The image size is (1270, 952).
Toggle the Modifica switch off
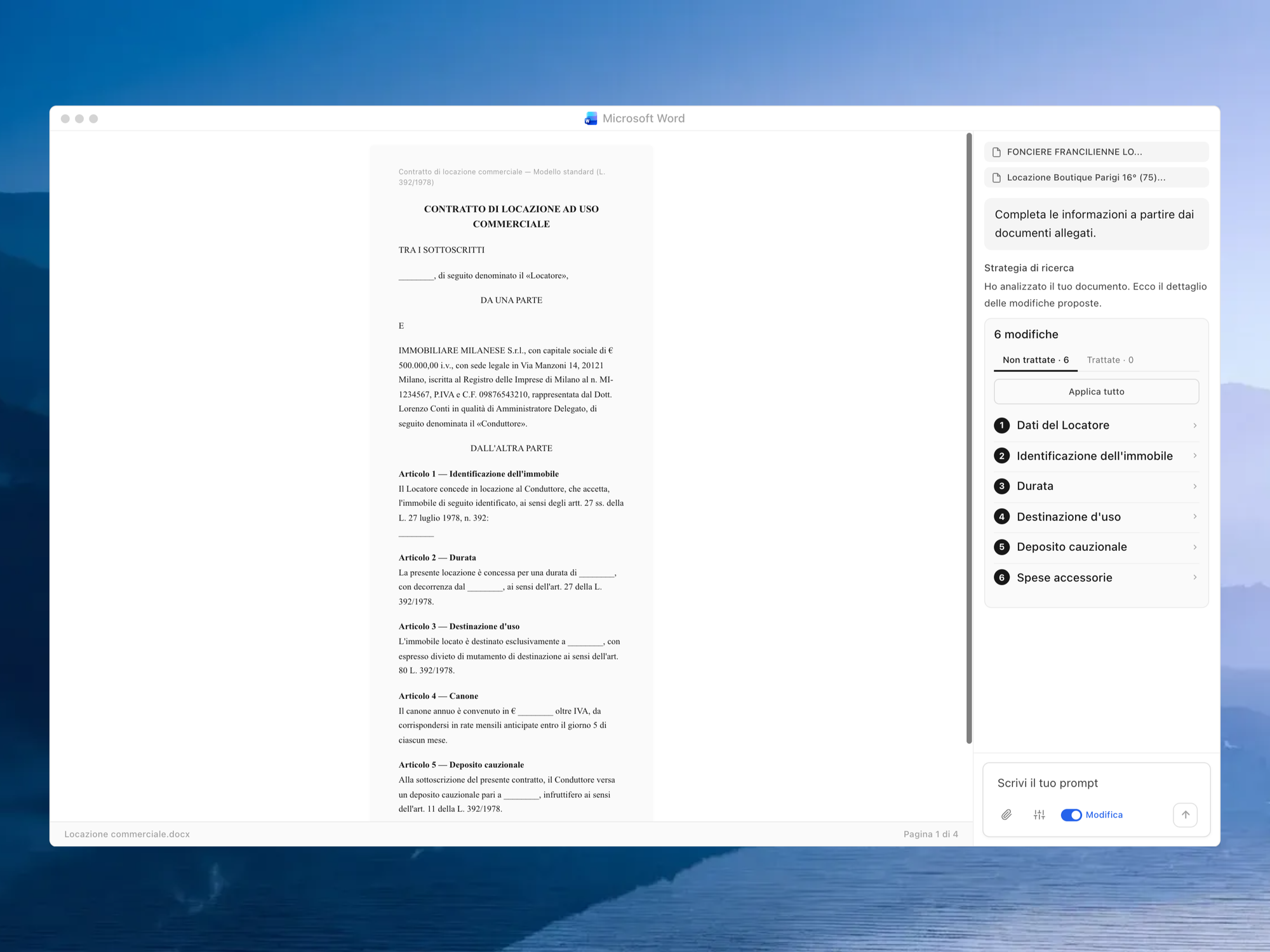click(x=1071, y=815)
